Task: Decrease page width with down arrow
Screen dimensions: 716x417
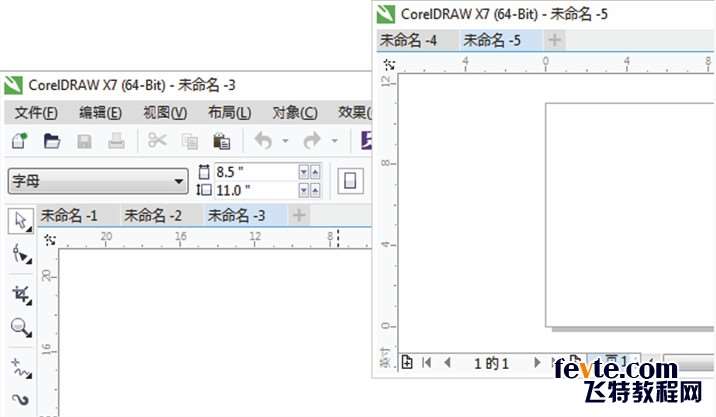Action: point(304,172)
